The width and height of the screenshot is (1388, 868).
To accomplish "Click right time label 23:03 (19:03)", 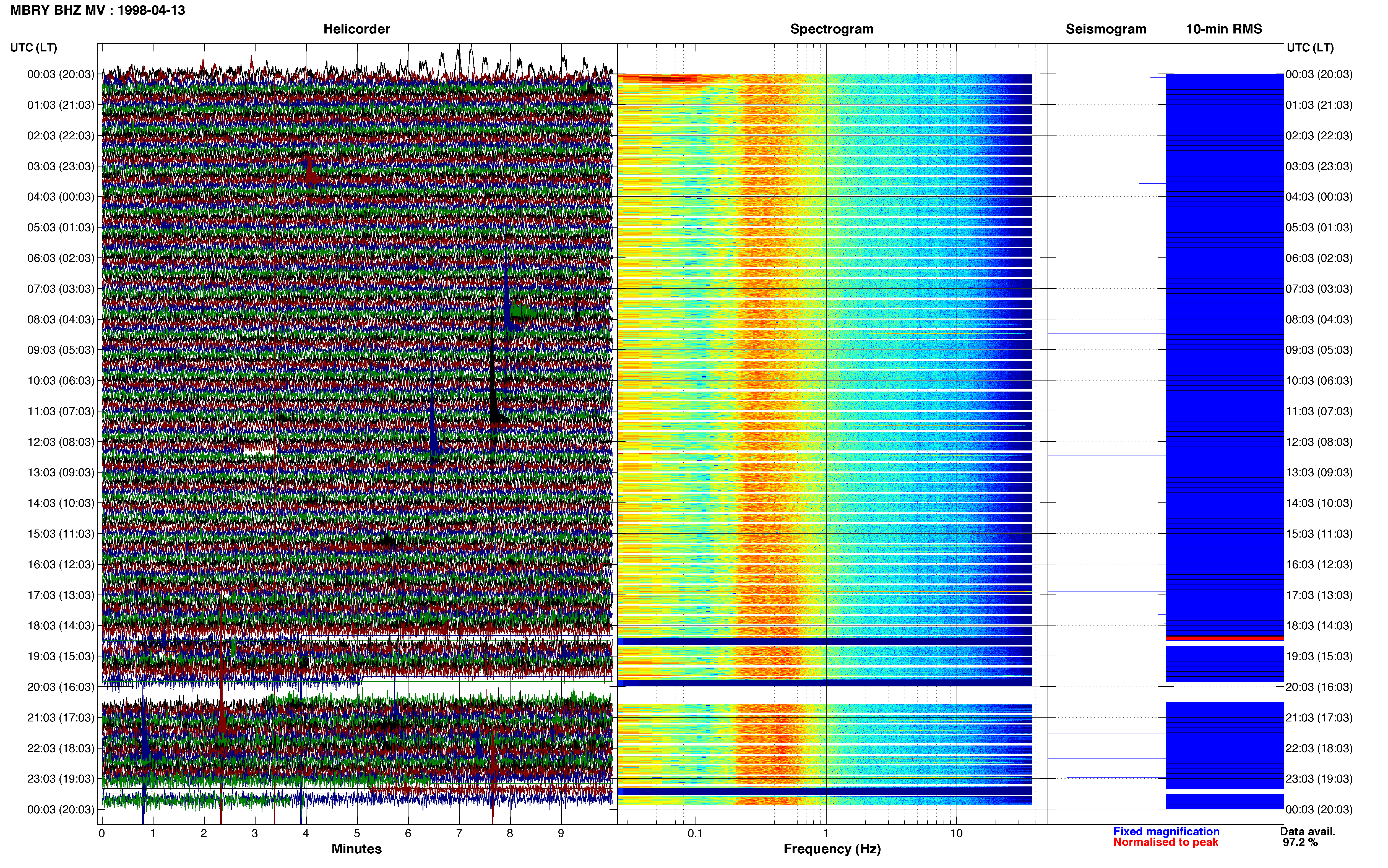I will (1319, 778).
